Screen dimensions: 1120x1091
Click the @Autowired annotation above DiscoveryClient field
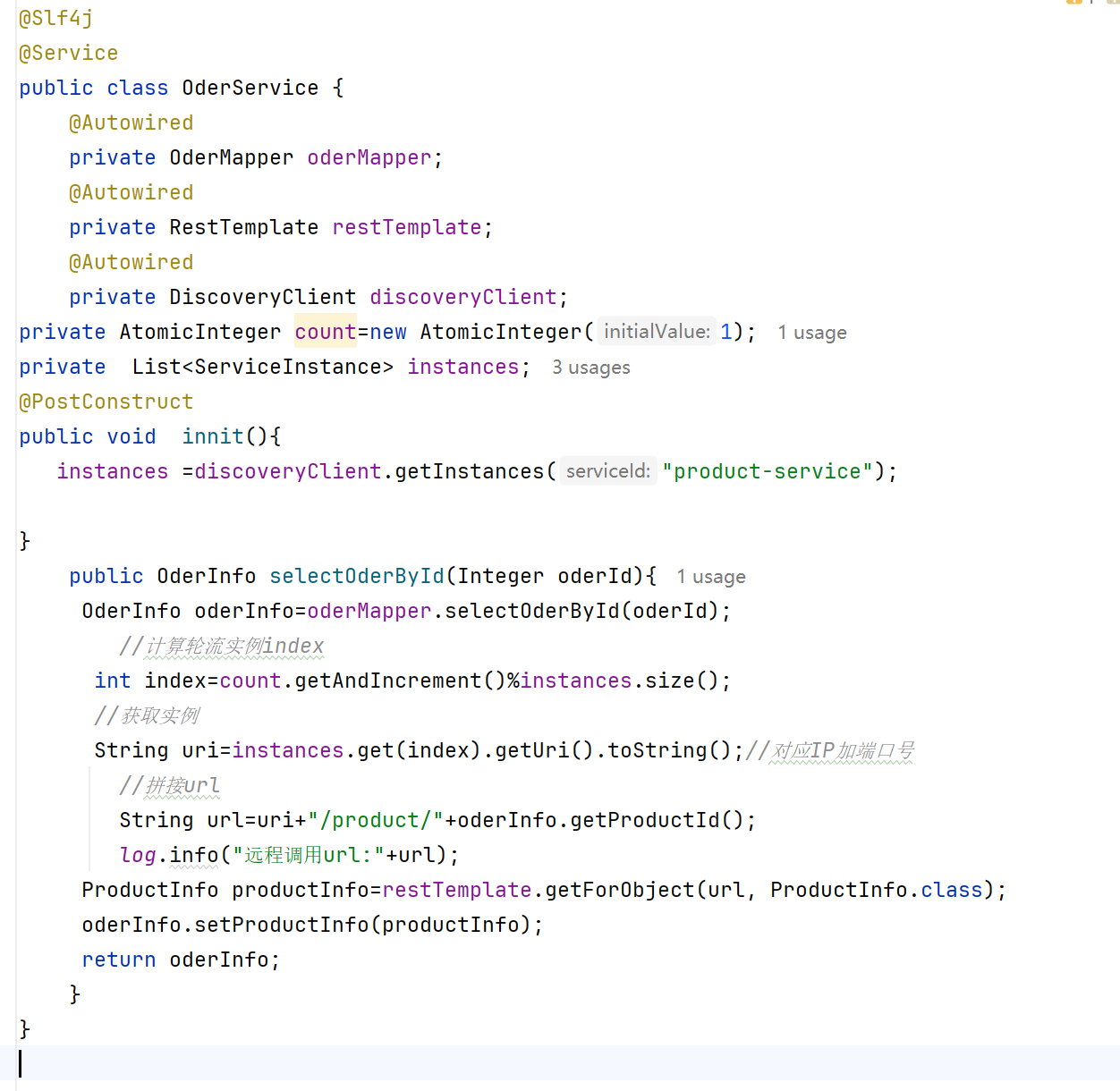click(x=132, y=262)
